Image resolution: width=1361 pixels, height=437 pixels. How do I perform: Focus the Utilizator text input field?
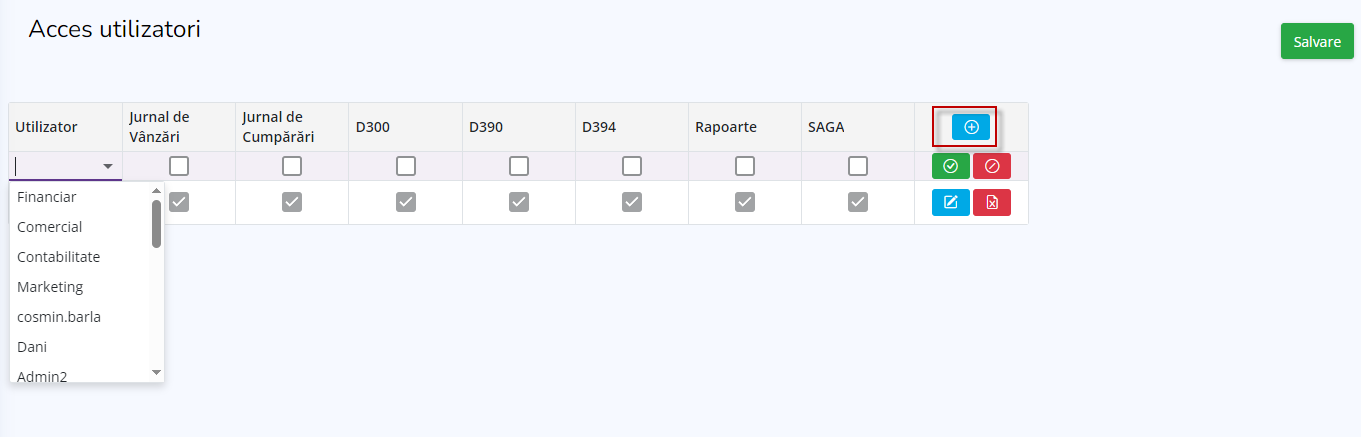[x=56, y=166]
